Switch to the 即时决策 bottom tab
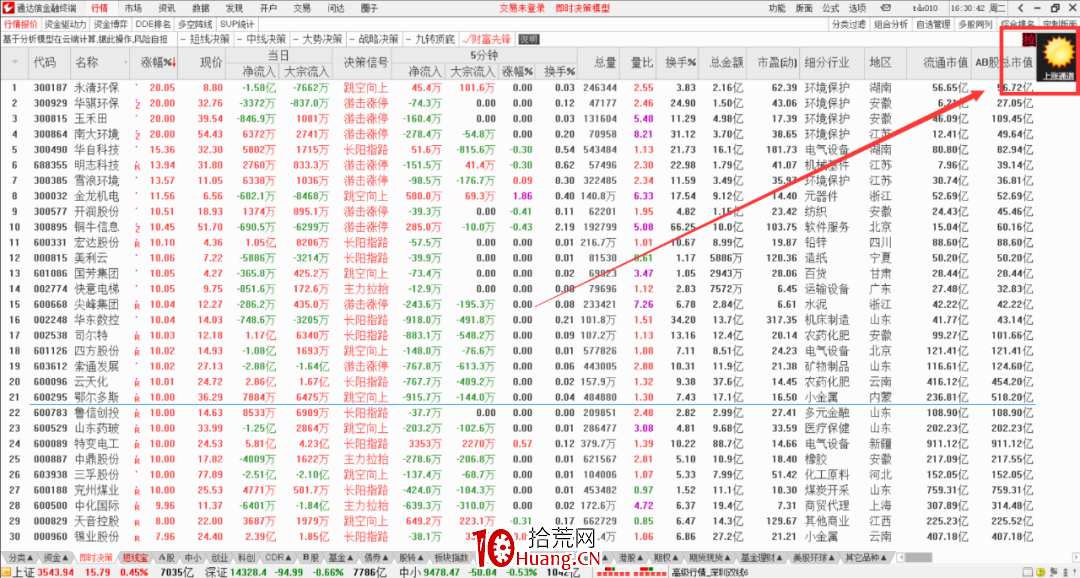Image resolution: width=1080 pixels, height=578 pixels. coord(95,557)
